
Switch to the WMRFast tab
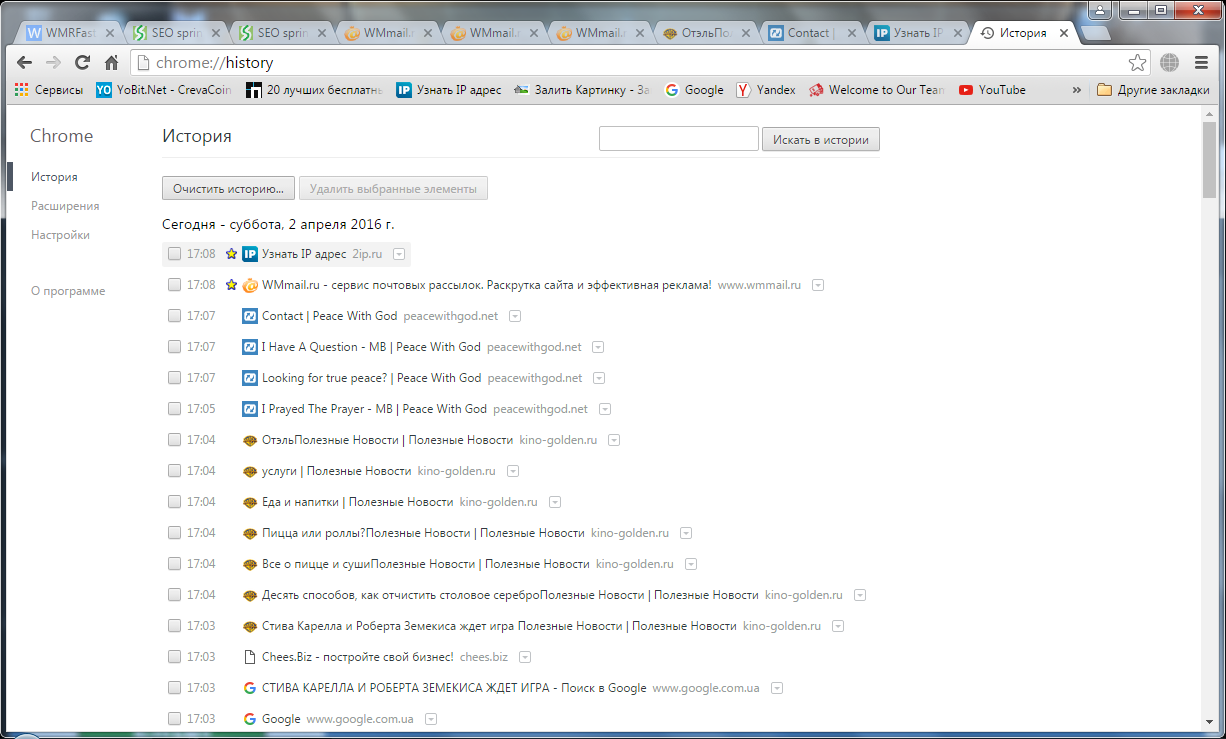coord(67,33)
